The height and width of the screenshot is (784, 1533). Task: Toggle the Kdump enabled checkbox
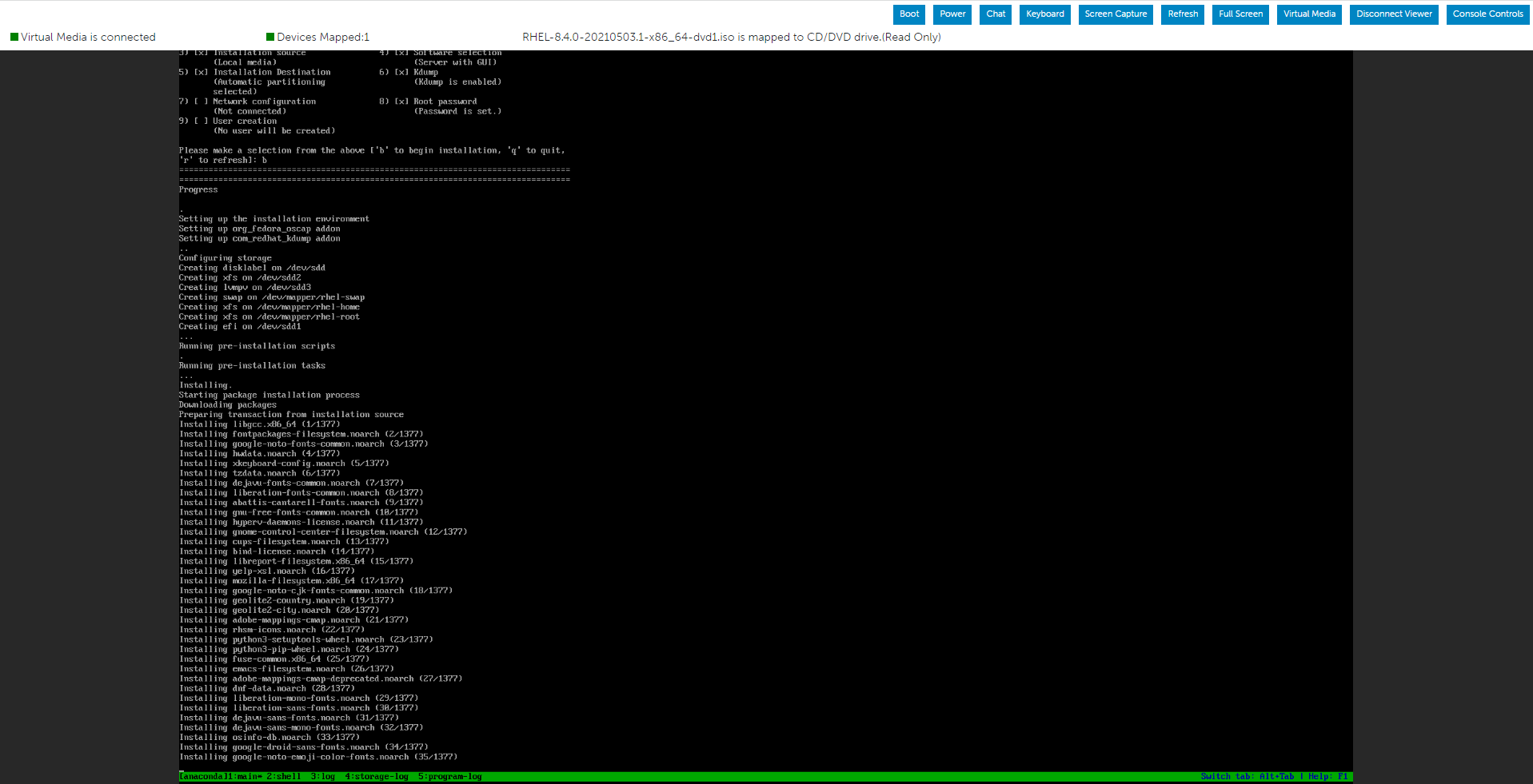(x=401, y=71)
